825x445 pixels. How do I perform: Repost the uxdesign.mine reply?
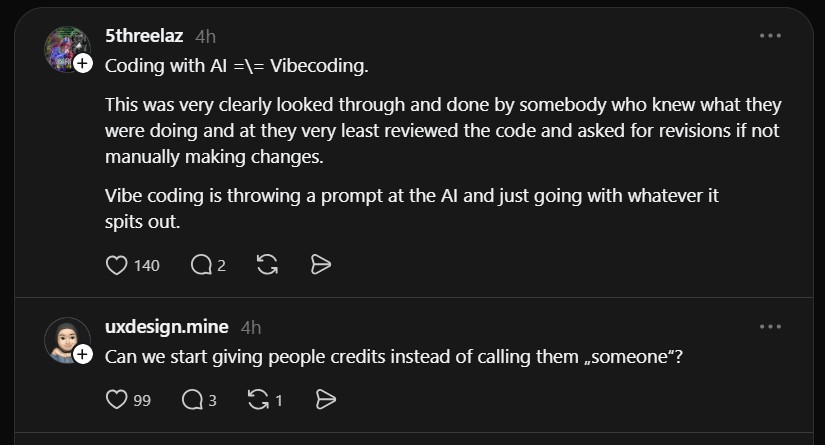tap(257, 400)
